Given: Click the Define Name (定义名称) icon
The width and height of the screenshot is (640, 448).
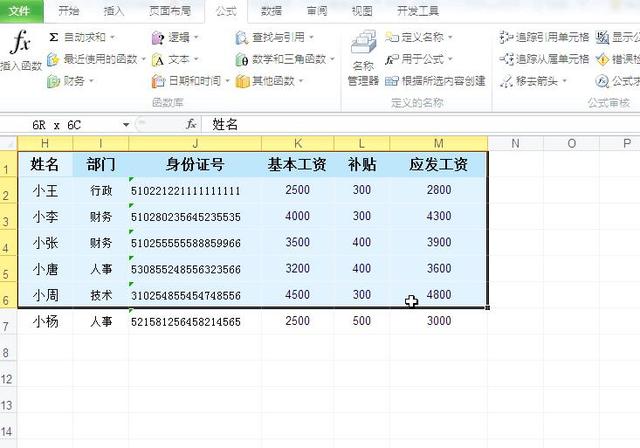Looking at the screenshot, I should click(x=392, y=38).
